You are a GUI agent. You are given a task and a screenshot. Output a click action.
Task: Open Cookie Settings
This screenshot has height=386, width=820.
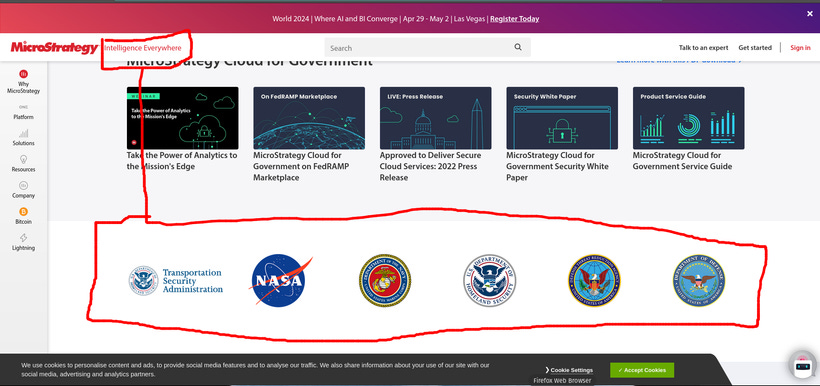[569, 370]
